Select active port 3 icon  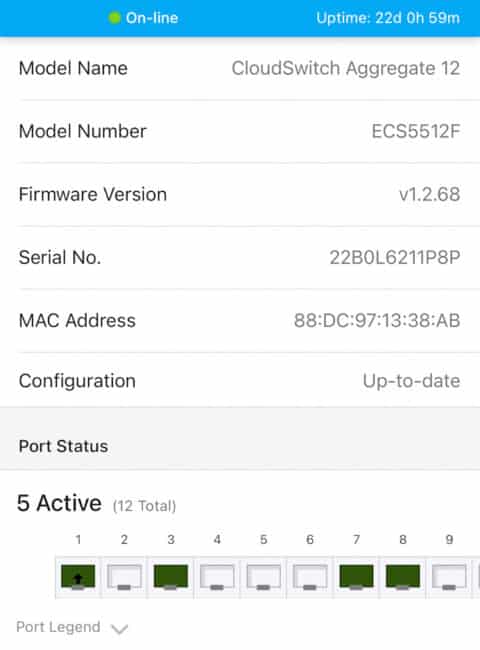[171, 577]
